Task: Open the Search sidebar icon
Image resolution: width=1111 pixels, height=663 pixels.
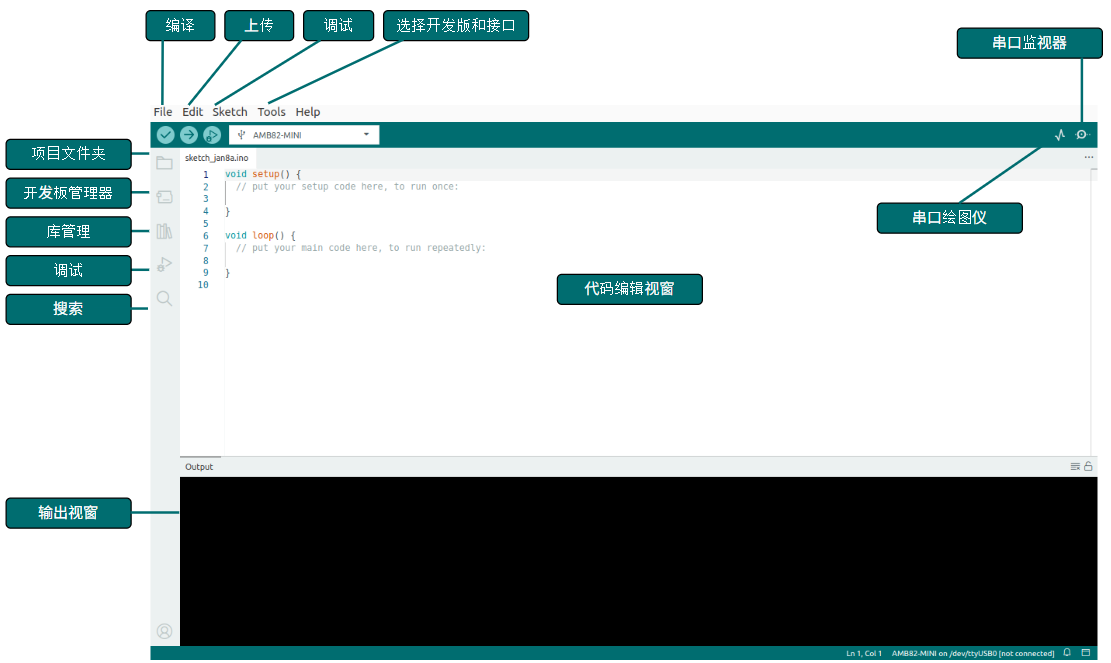Action: [x=164, y=298]
